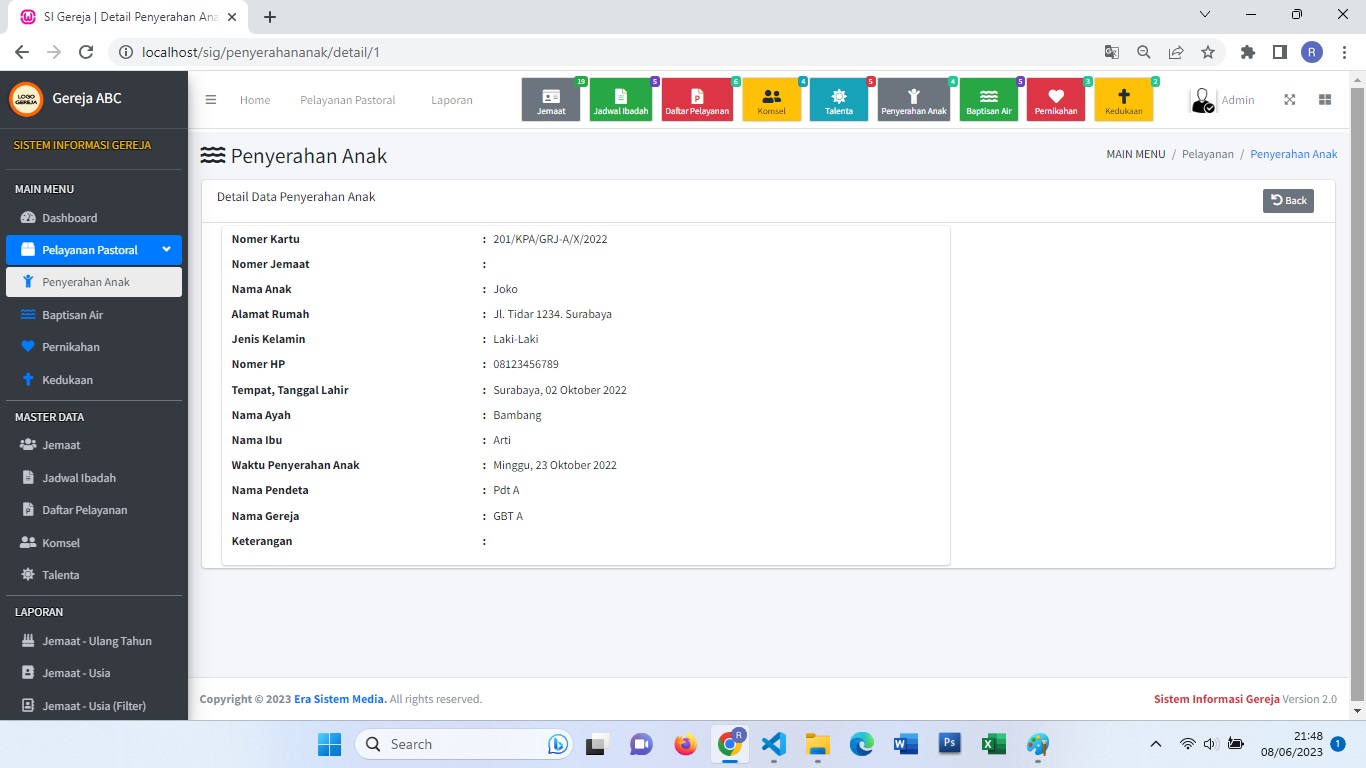Open the red Daftar Pelayanan tile
This screenshot has height=768, width=1366.
coord(697,100)
